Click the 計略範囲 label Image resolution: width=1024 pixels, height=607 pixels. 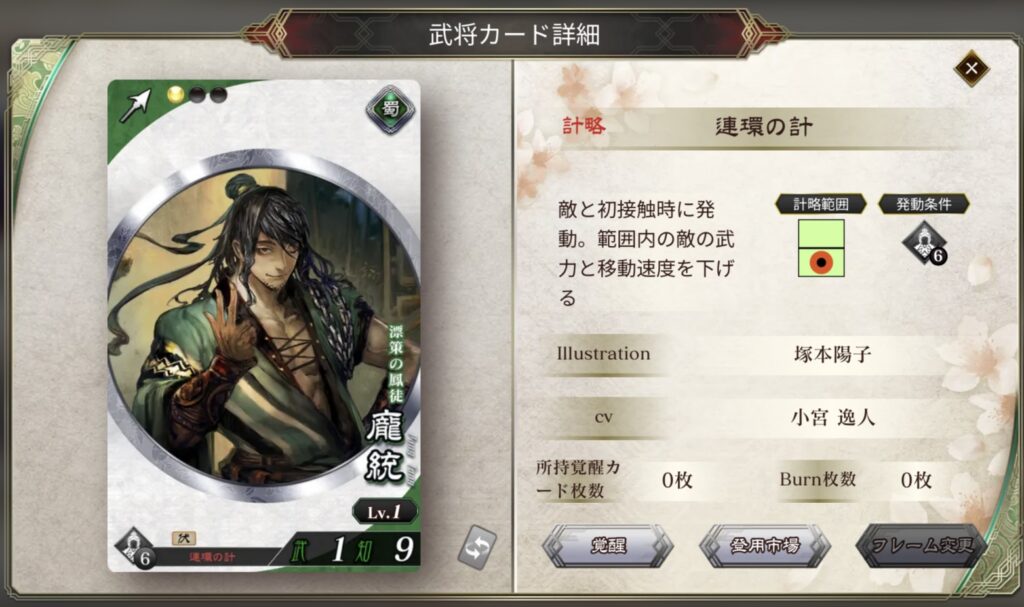[x=821, y=204]
